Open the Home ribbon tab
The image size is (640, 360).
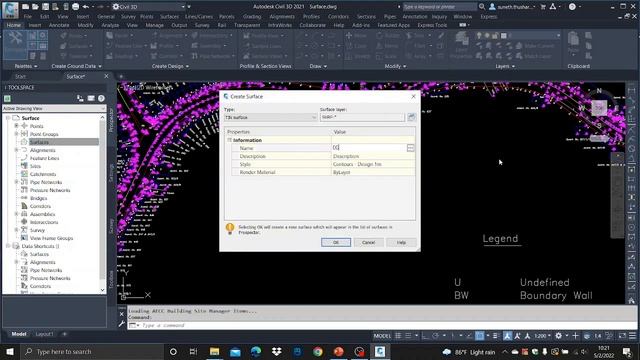(13, 25)
